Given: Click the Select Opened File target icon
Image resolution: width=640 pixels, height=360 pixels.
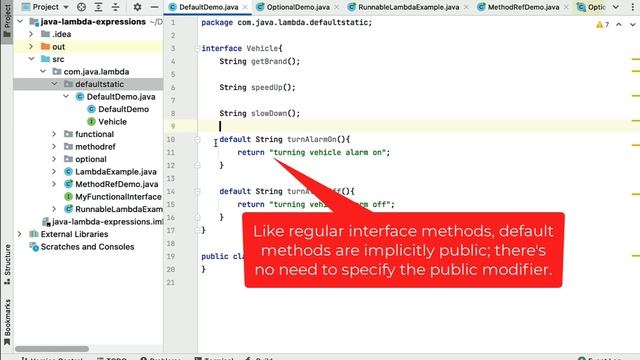Looking at the screenshot, I should 81,7.
